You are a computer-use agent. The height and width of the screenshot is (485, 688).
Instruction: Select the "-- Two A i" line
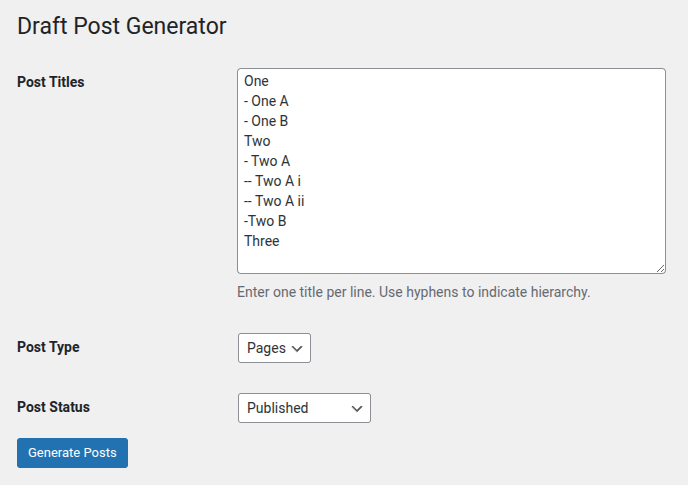click(272, 181)
